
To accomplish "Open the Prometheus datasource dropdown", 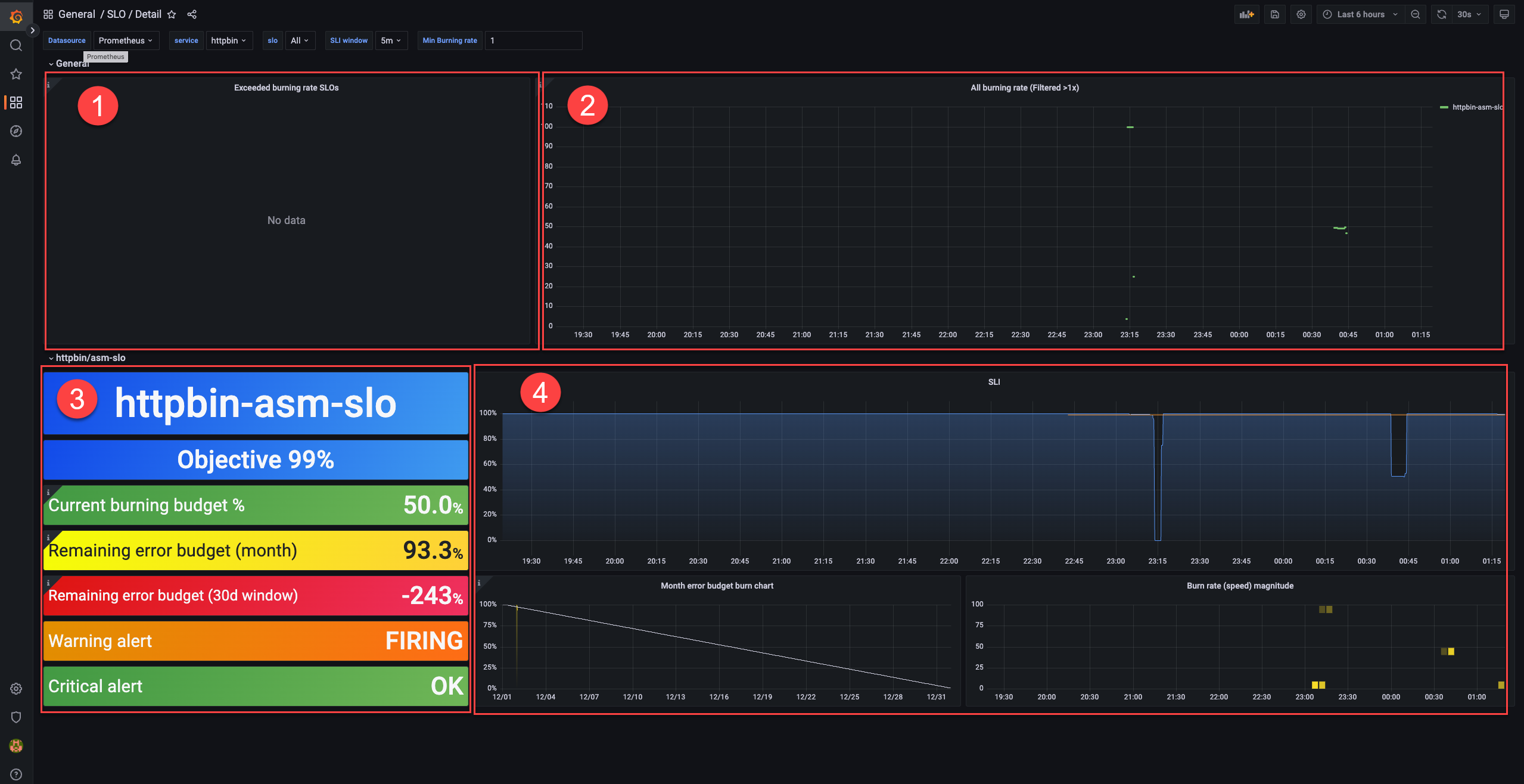I will pyautogui.click(x=126, y=41).
